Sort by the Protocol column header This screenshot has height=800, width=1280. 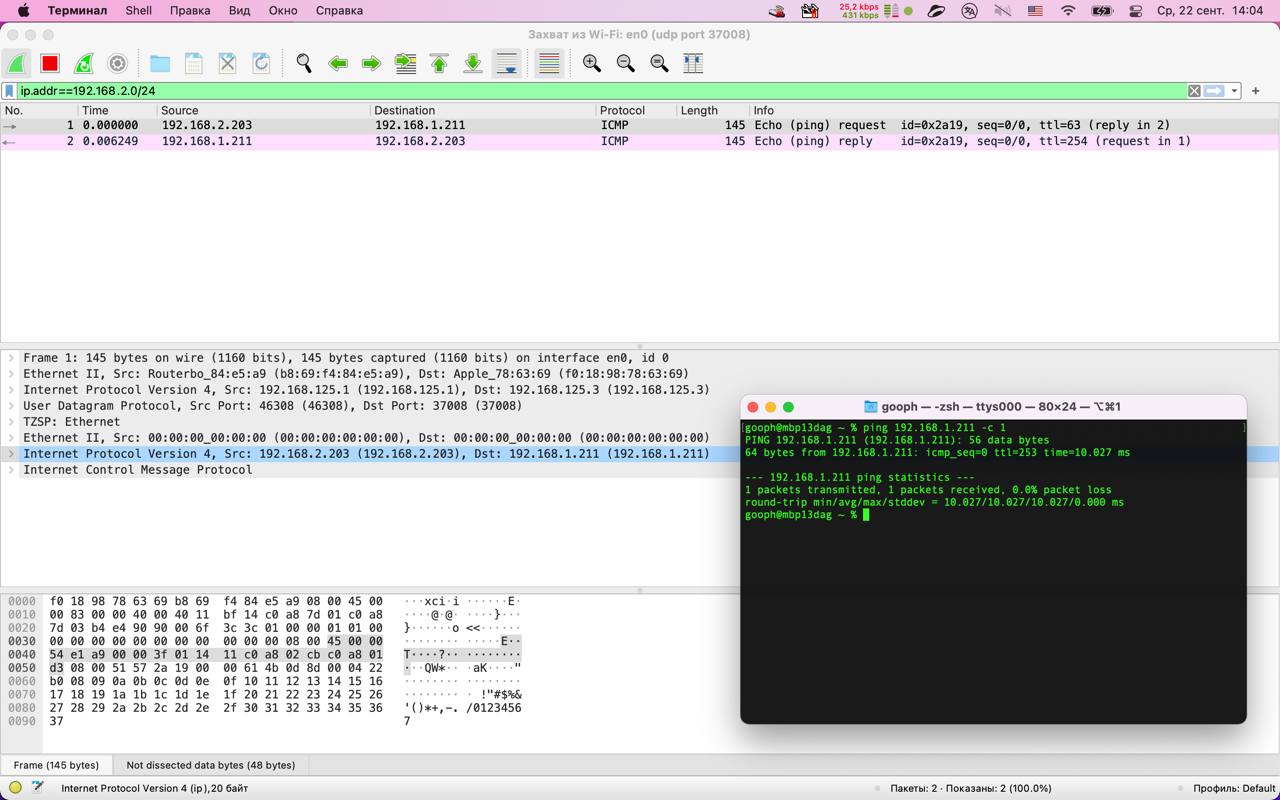(636, 110)
